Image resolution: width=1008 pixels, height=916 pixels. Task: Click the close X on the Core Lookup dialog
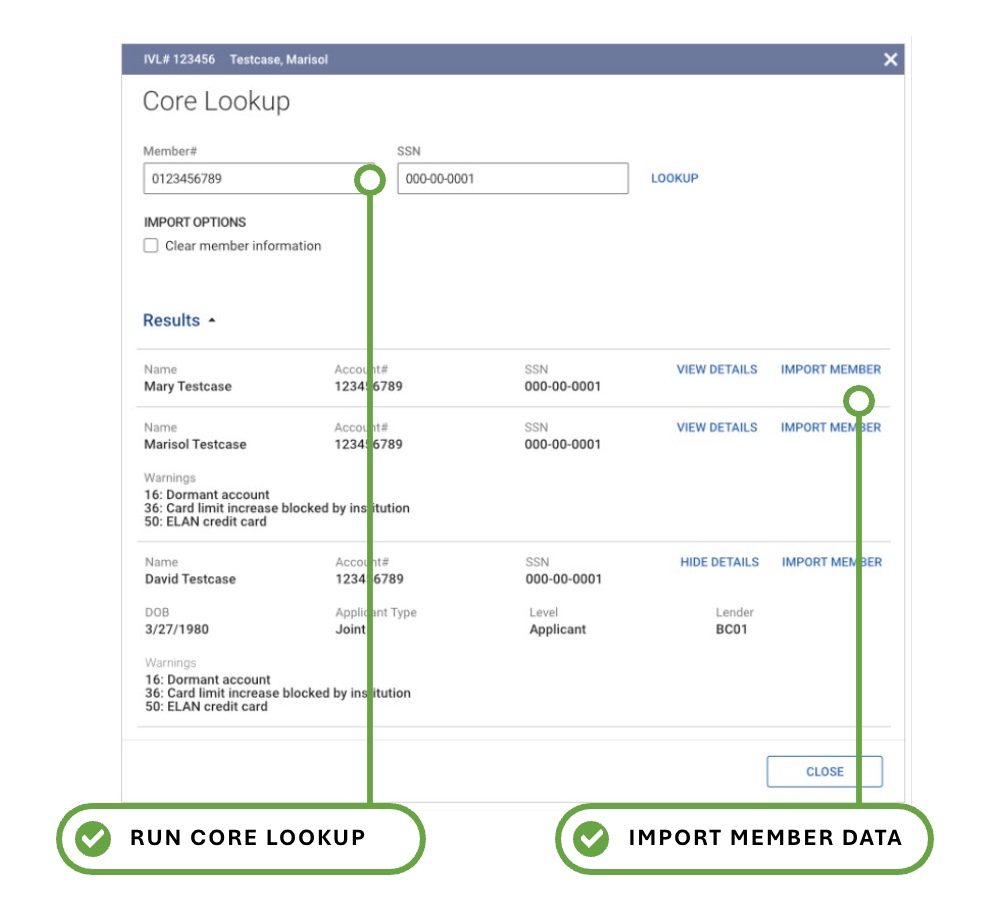click(x=891, y=59)
